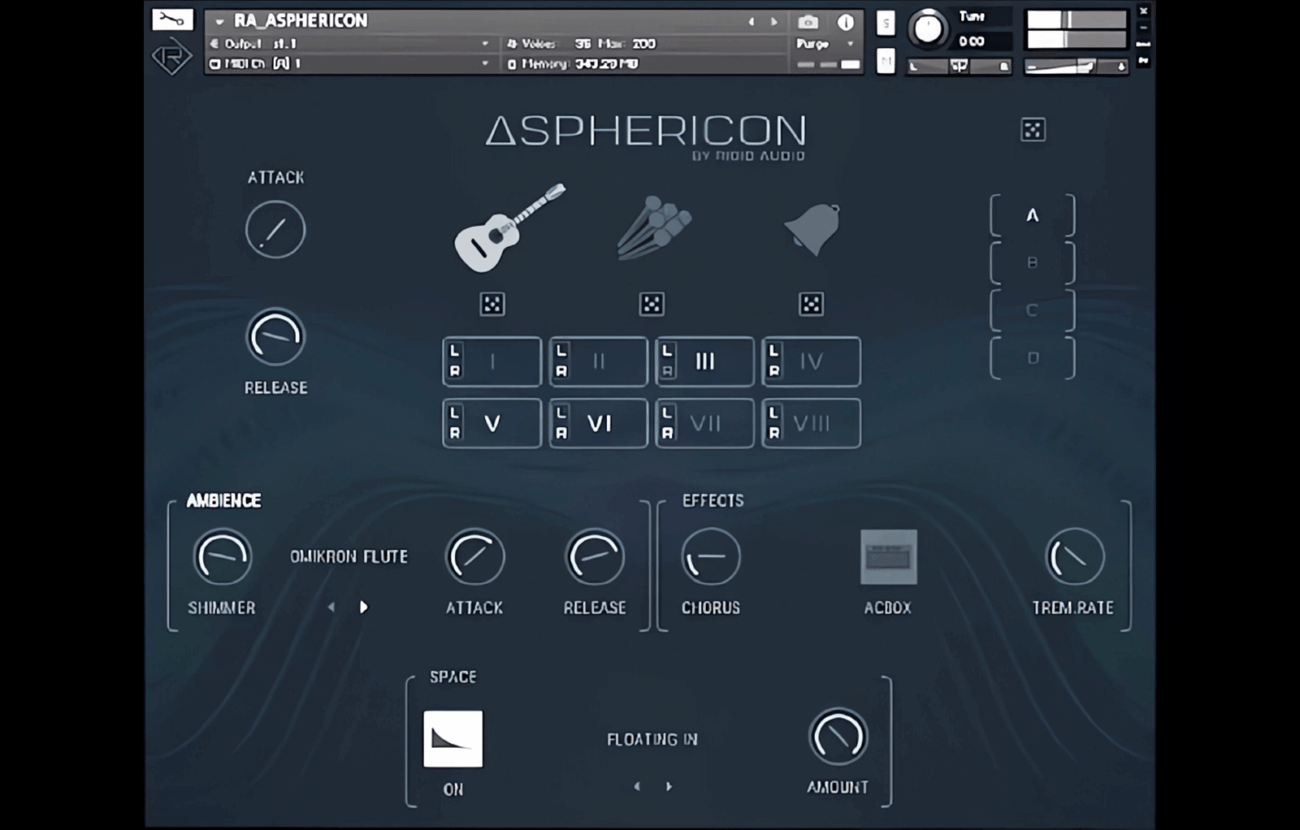This screenshot has width=1300, height=830.
Task: Select the mallets instrument icon
Action: point(654,229)
